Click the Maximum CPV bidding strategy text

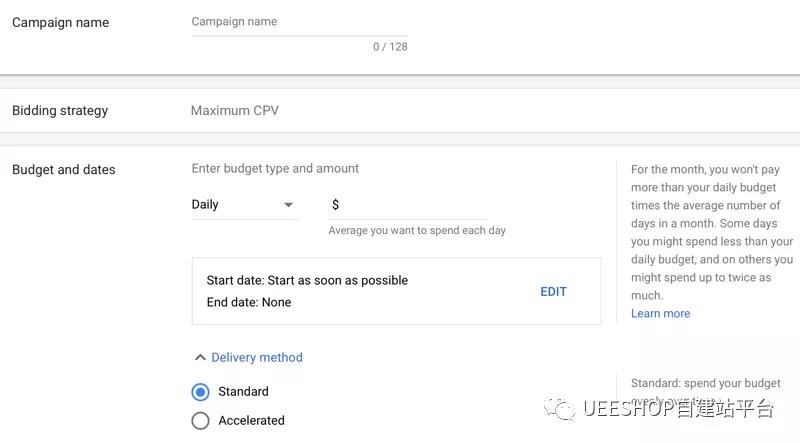pyautogui.click(x=235, y=111)
